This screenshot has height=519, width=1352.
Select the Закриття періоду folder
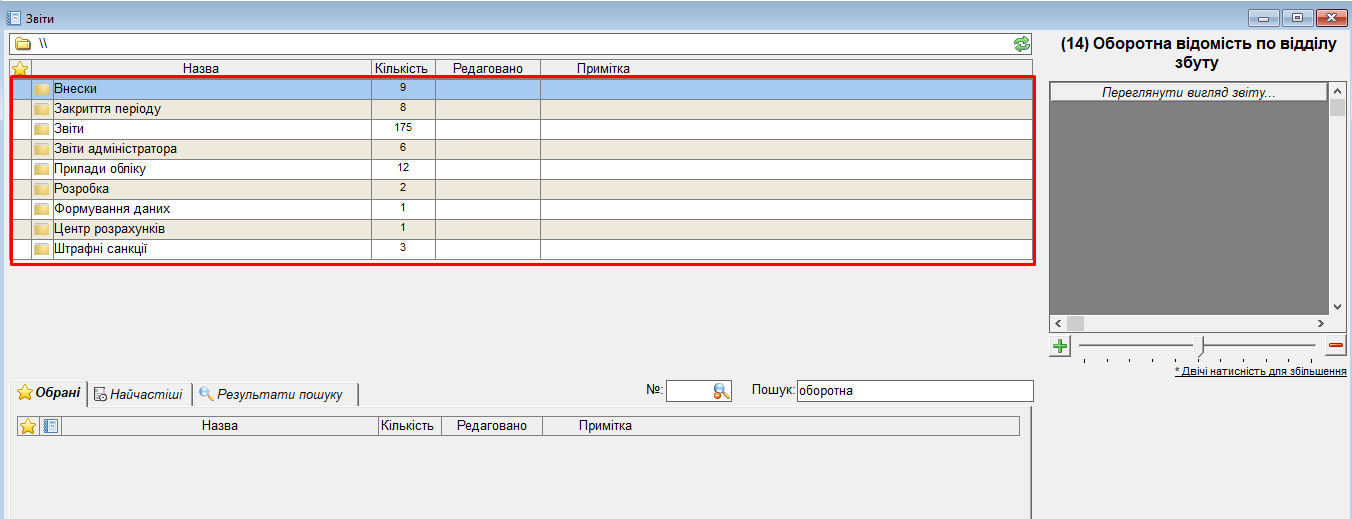point(107,109)
